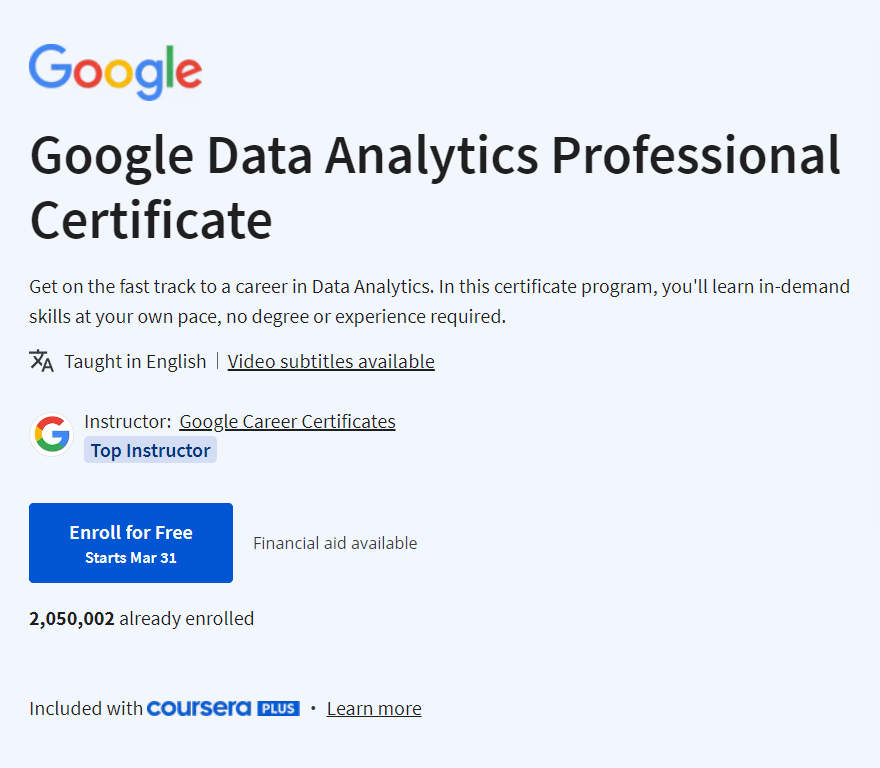Open the Video subtitles available link
This screenshot has height=768, width=880.
331,361
